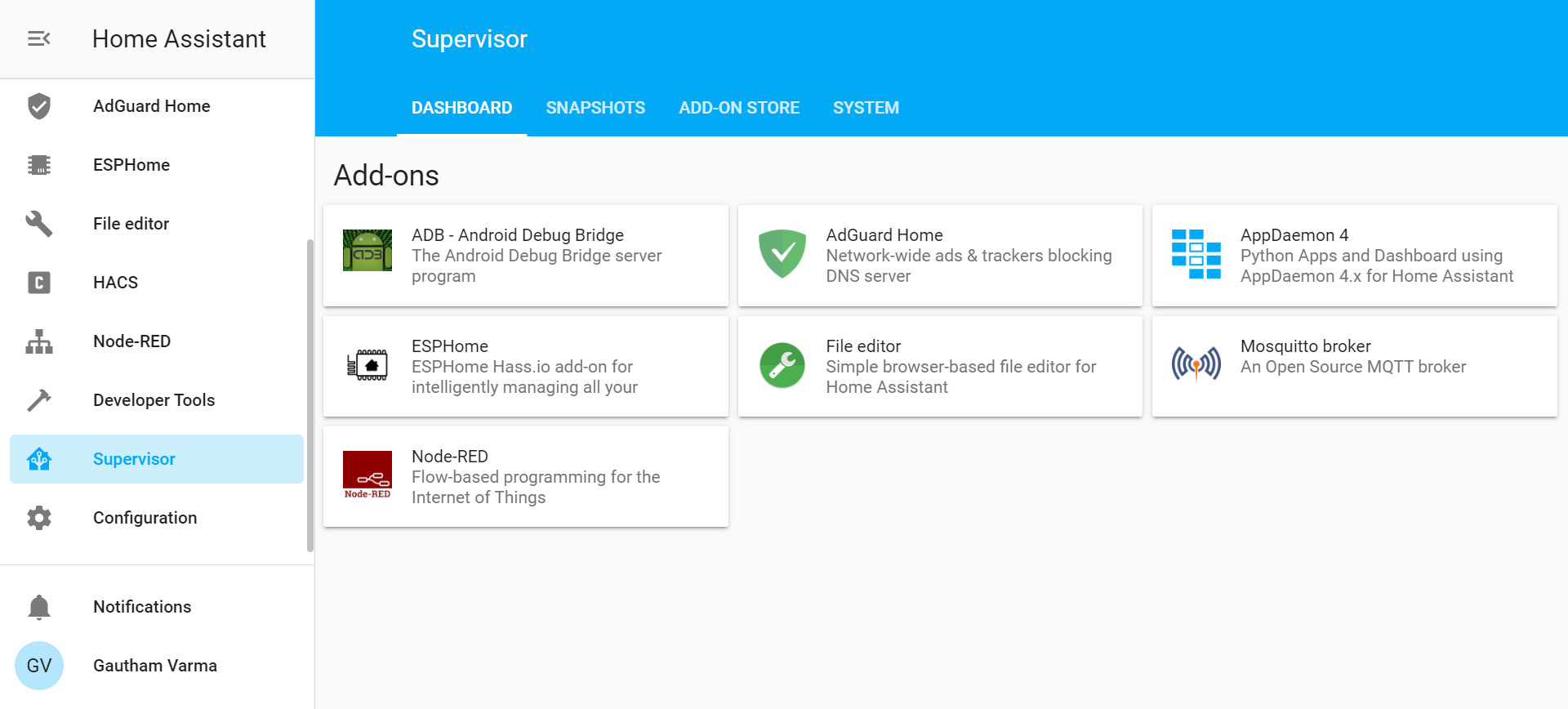Click the Mosquitto broker signal icon
The image size is (1568, 709).
click(x=1196, y=364)
